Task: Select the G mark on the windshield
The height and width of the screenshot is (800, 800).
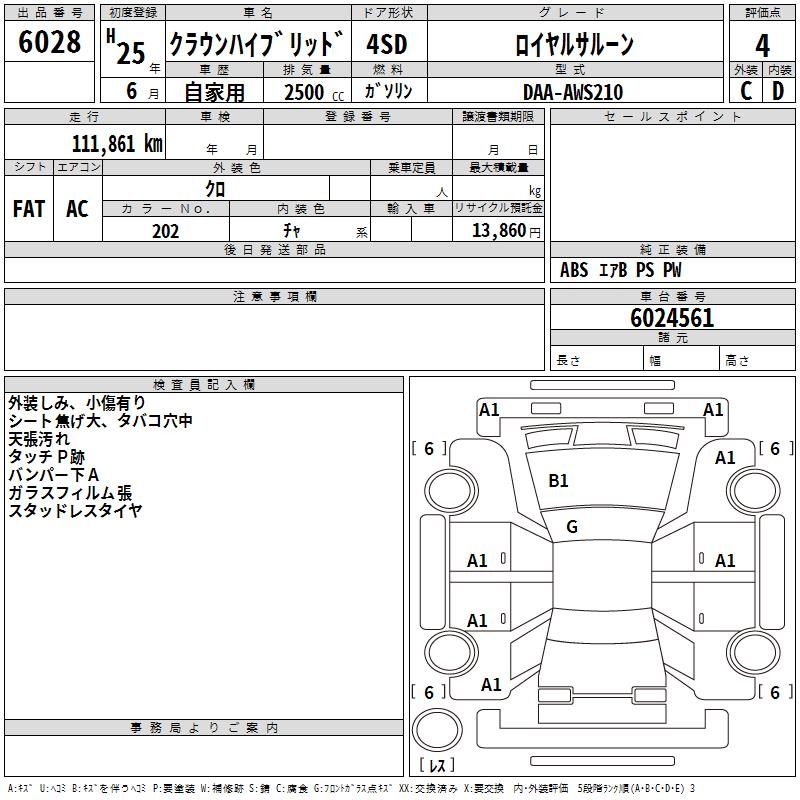Action: [x=572, y=527]
